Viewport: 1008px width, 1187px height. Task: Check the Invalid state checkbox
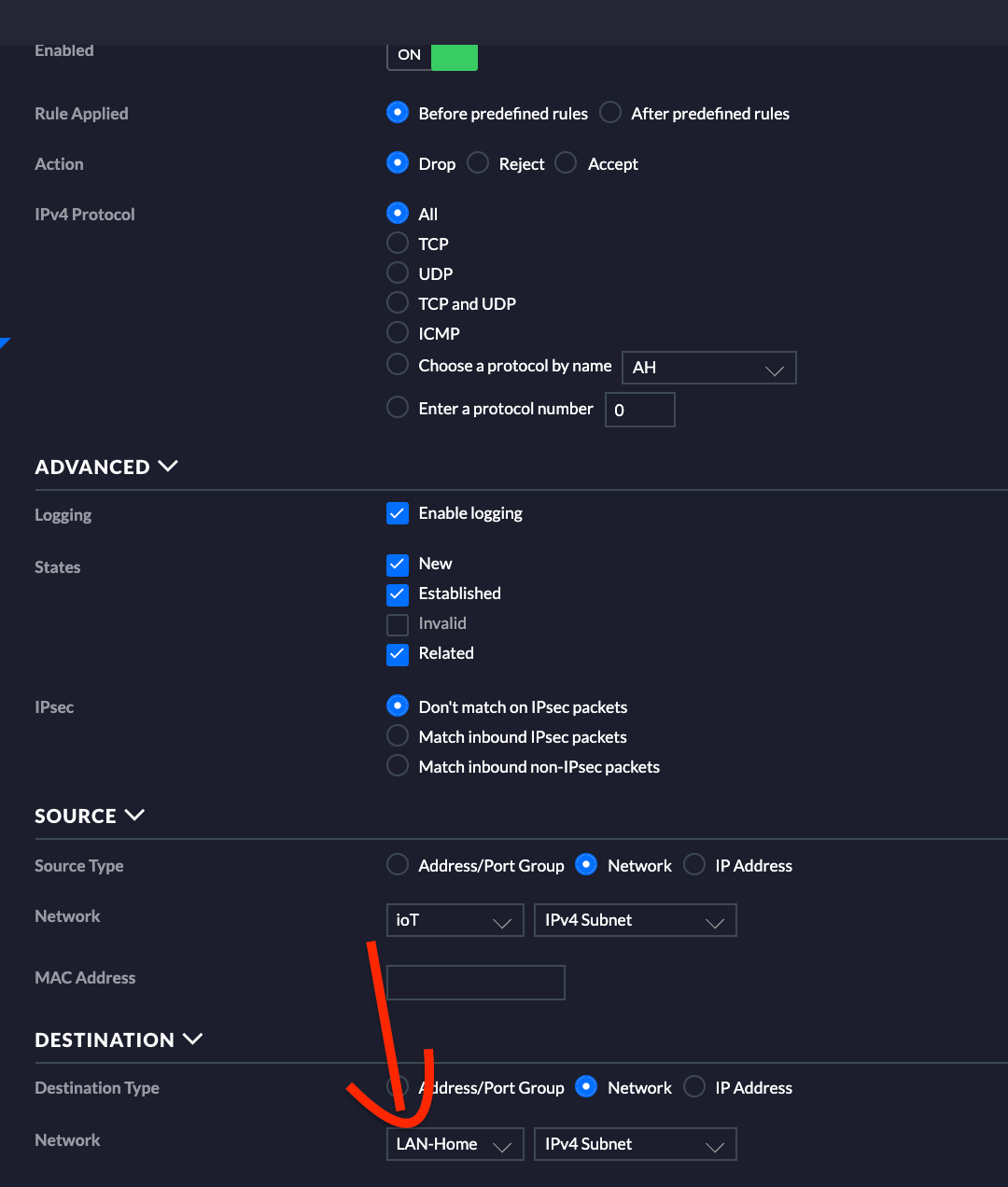tap(398, 623)
